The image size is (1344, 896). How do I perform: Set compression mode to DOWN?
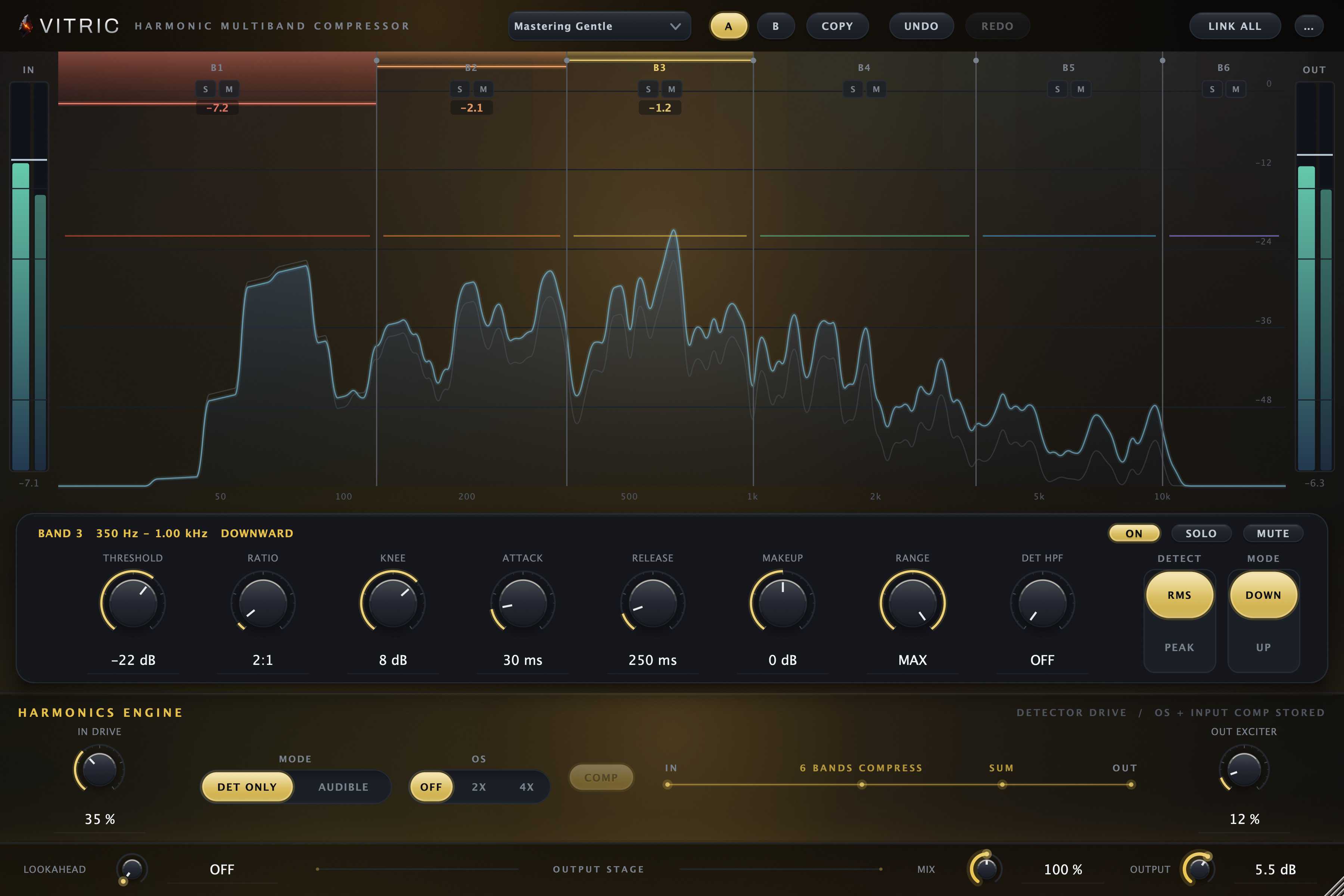coord(1263,595)
